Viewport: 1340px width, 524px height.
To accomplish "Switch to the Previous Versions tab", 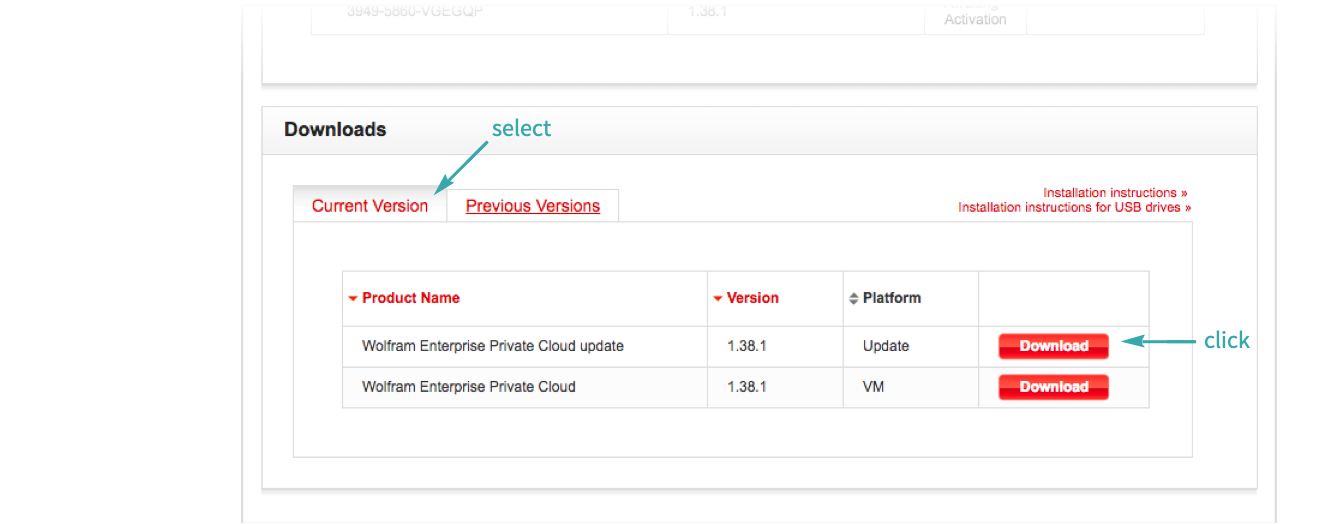I will pyautogui.click(x=532, y=206).
